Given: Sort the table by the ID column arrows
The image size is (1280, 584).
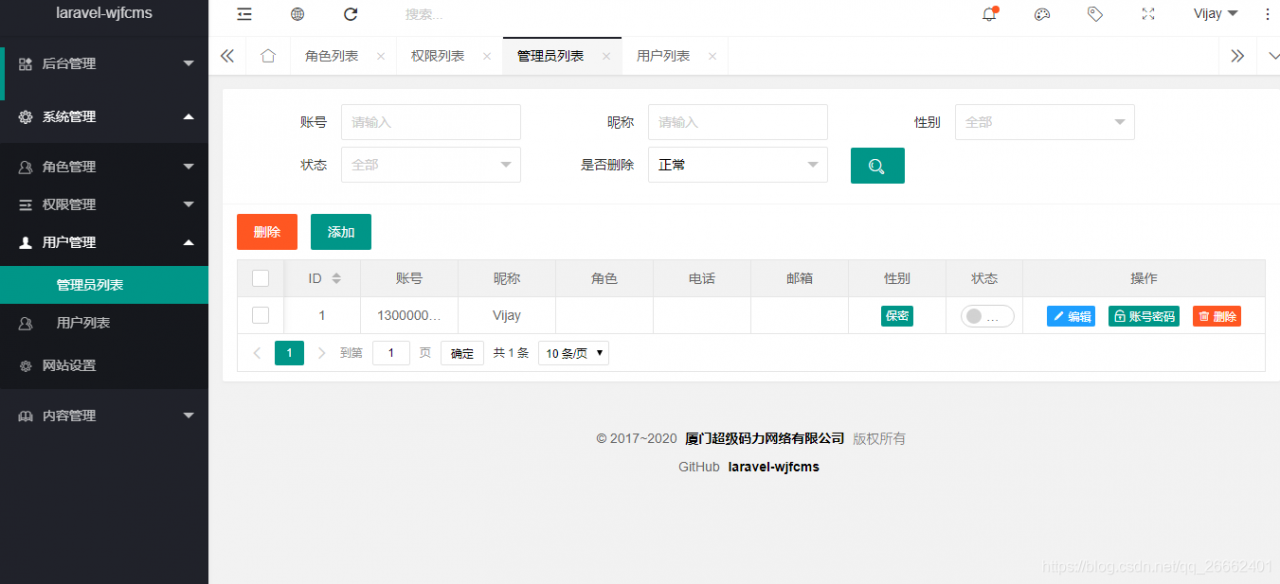Looking at the screenshot, I should 334,278.
